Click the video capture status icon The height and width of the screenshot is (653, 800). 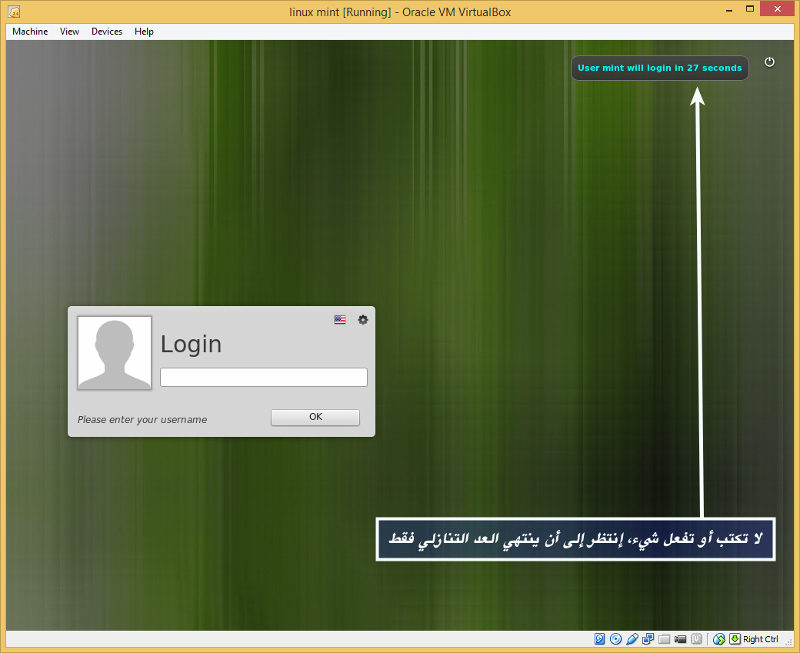click(x=680, y=639)
